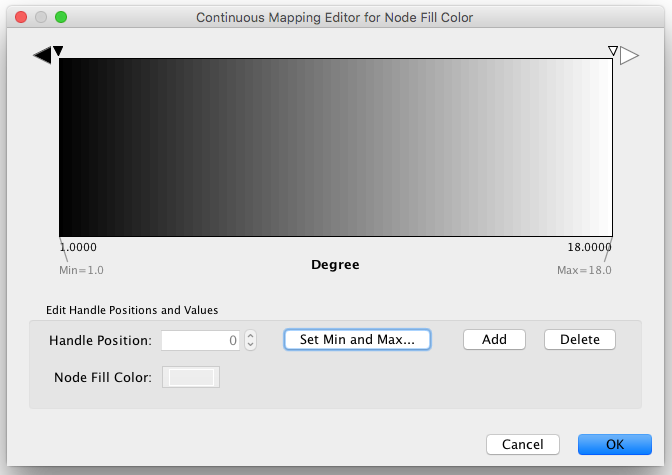Viewport: 672px width, 475px height.
Task: Click the white above-maximum color triangle
Action: tap(629, 55)
